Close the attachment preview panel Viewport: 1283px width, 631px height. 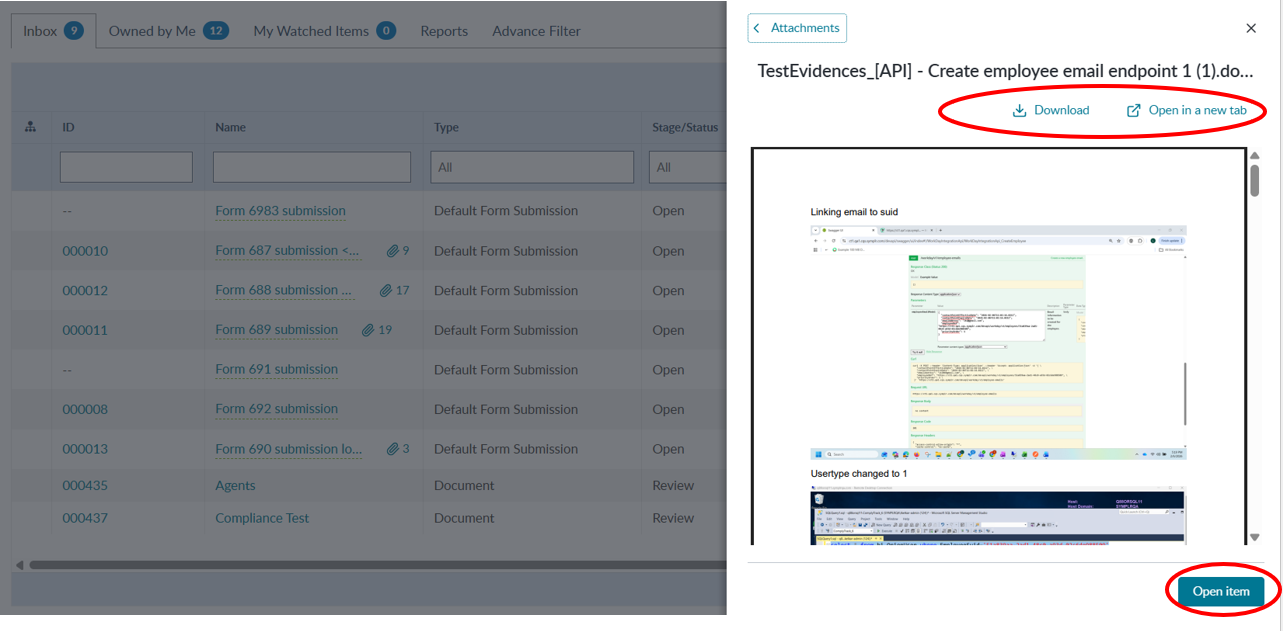click(x=1251, y=28)
